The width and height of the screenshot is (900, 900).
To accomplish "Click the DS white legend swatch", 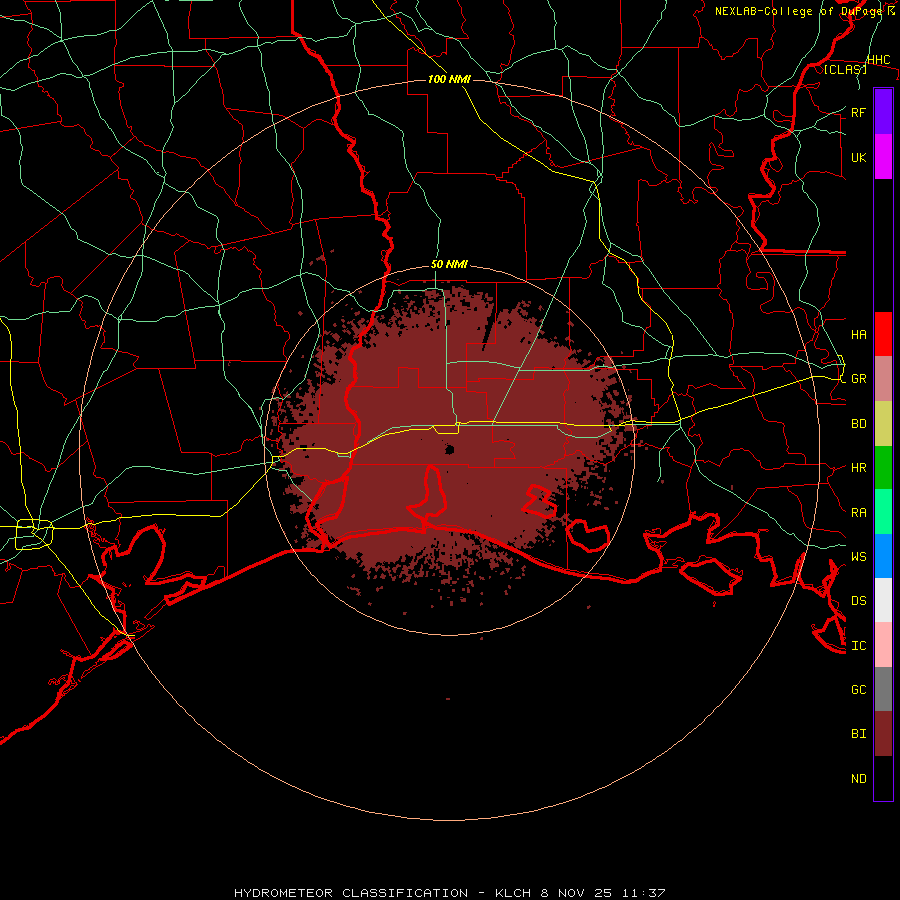I will point(883,600).
